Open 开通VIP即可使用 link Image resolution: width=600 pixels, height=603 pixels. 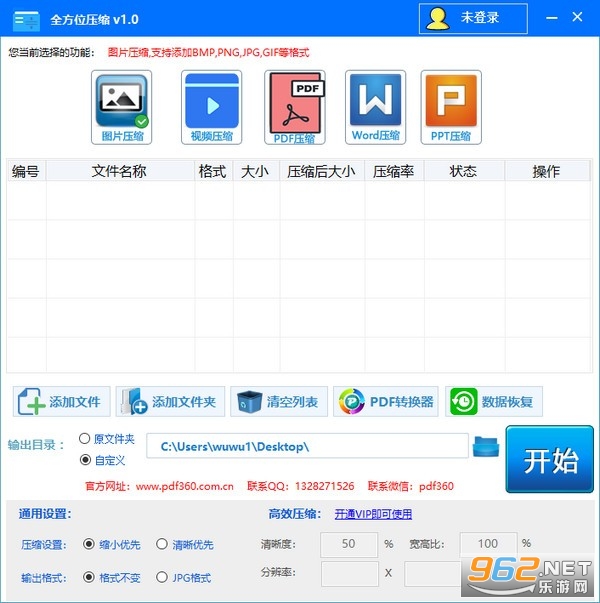coord(373,514)
